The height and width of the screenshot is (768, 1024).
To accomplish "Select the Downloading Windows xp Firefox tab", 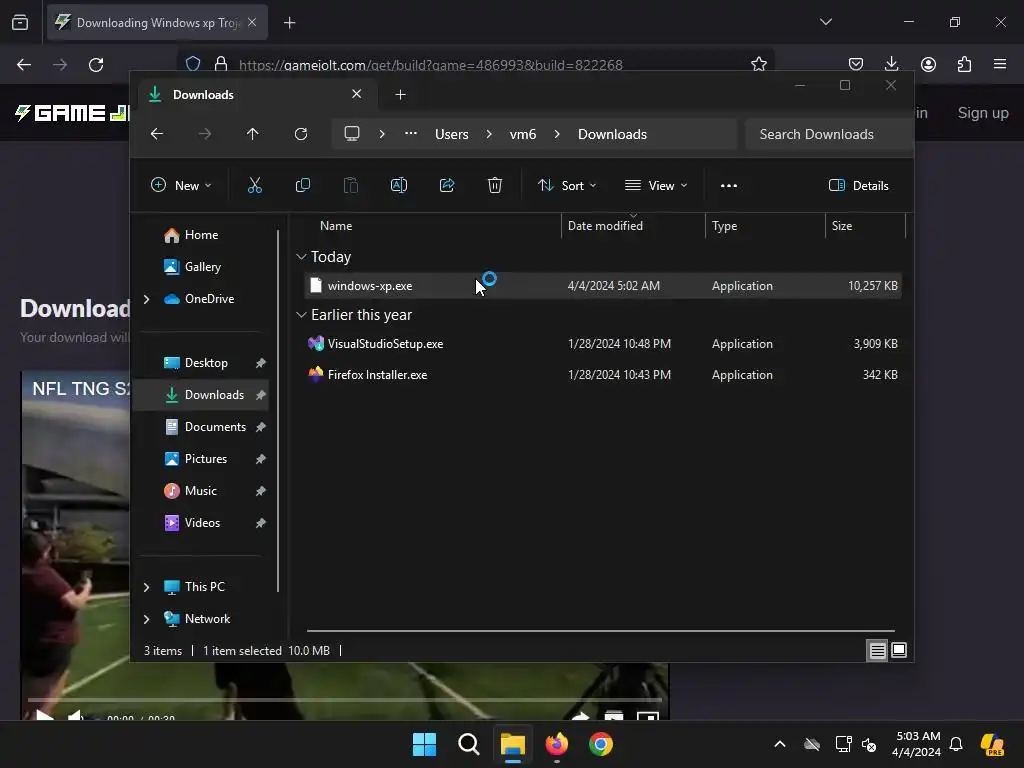I will point(157,23).
